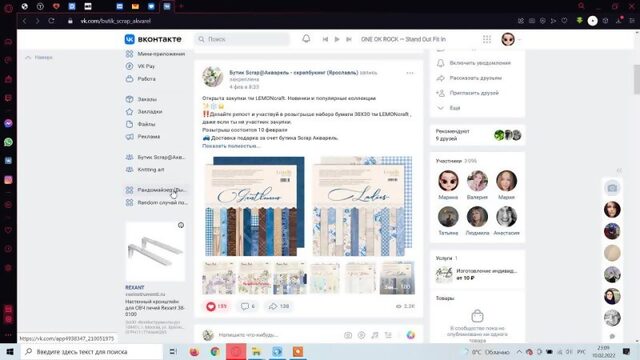The height and width of the screenshot is (360, 640).
Task: Open the first small thumbnail under the post
Action: coord(219,278)
